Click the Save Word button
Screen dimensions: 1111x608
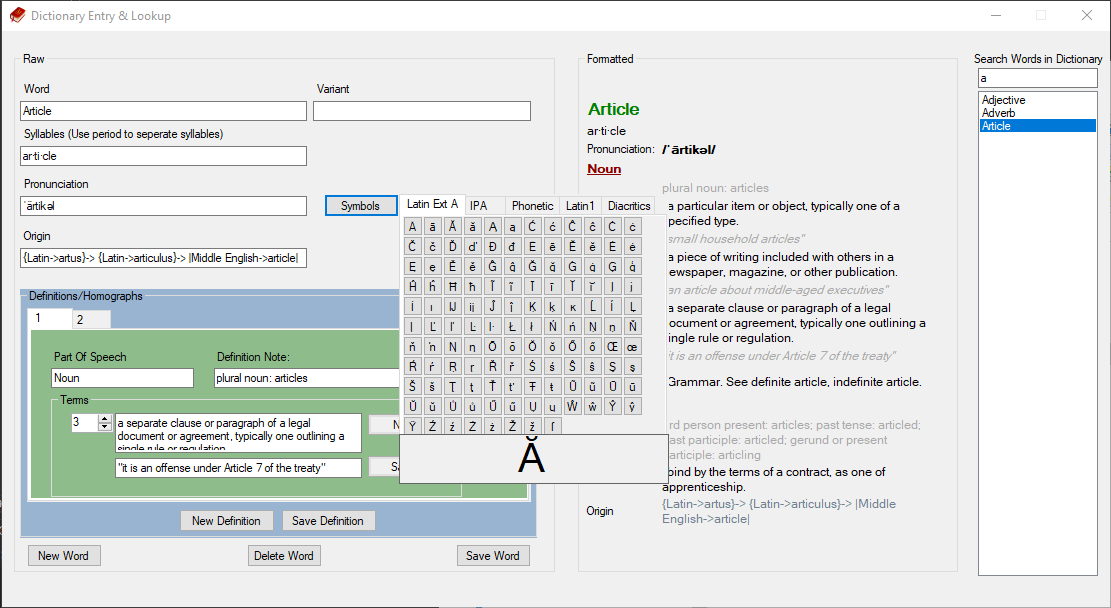tap(493, 555)
